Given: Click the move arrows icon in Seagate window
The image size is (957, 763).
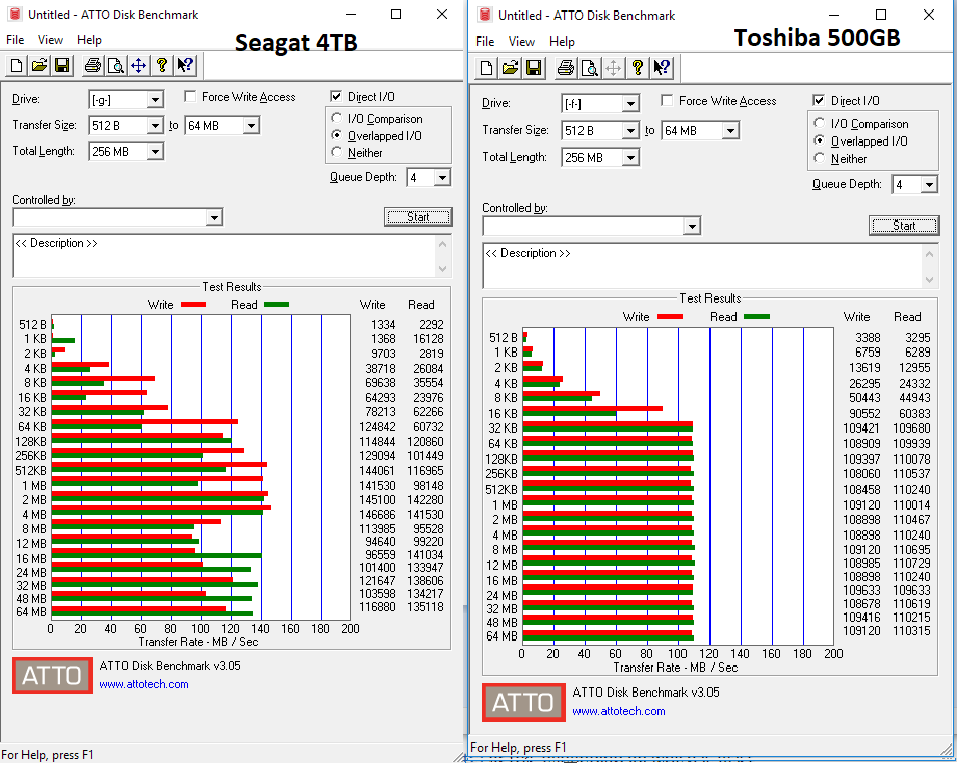Looking at the screenshot, I should pyautogui.click(x=139, y=65).
